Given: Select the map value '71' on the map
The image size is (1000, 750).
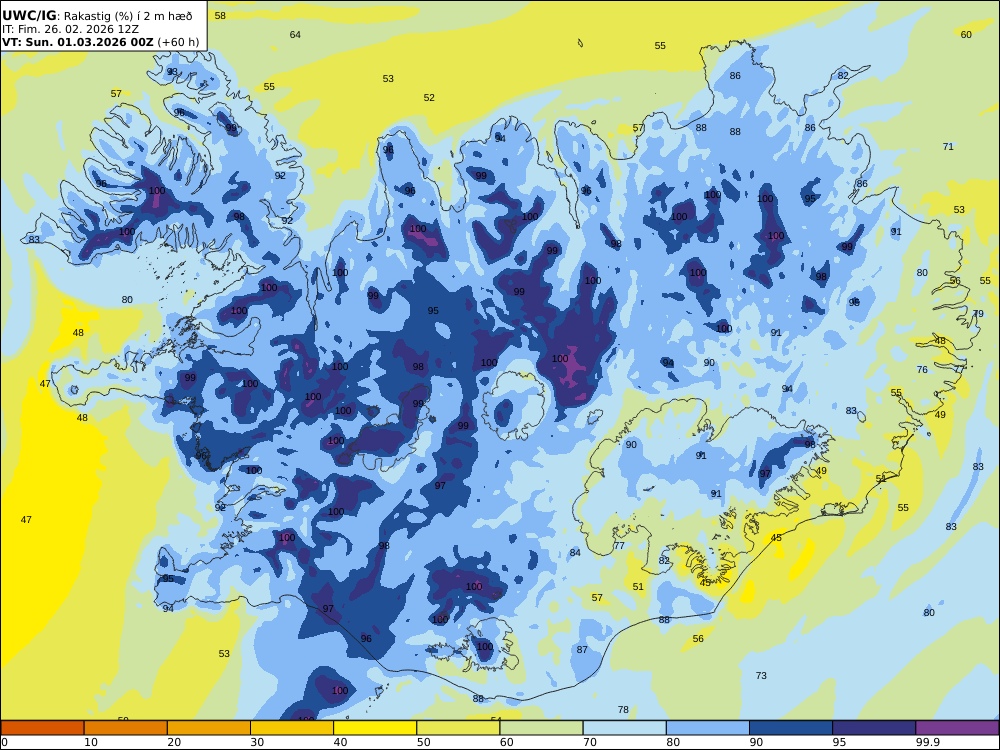Looking at the screenshot, I should pos(948,146).
